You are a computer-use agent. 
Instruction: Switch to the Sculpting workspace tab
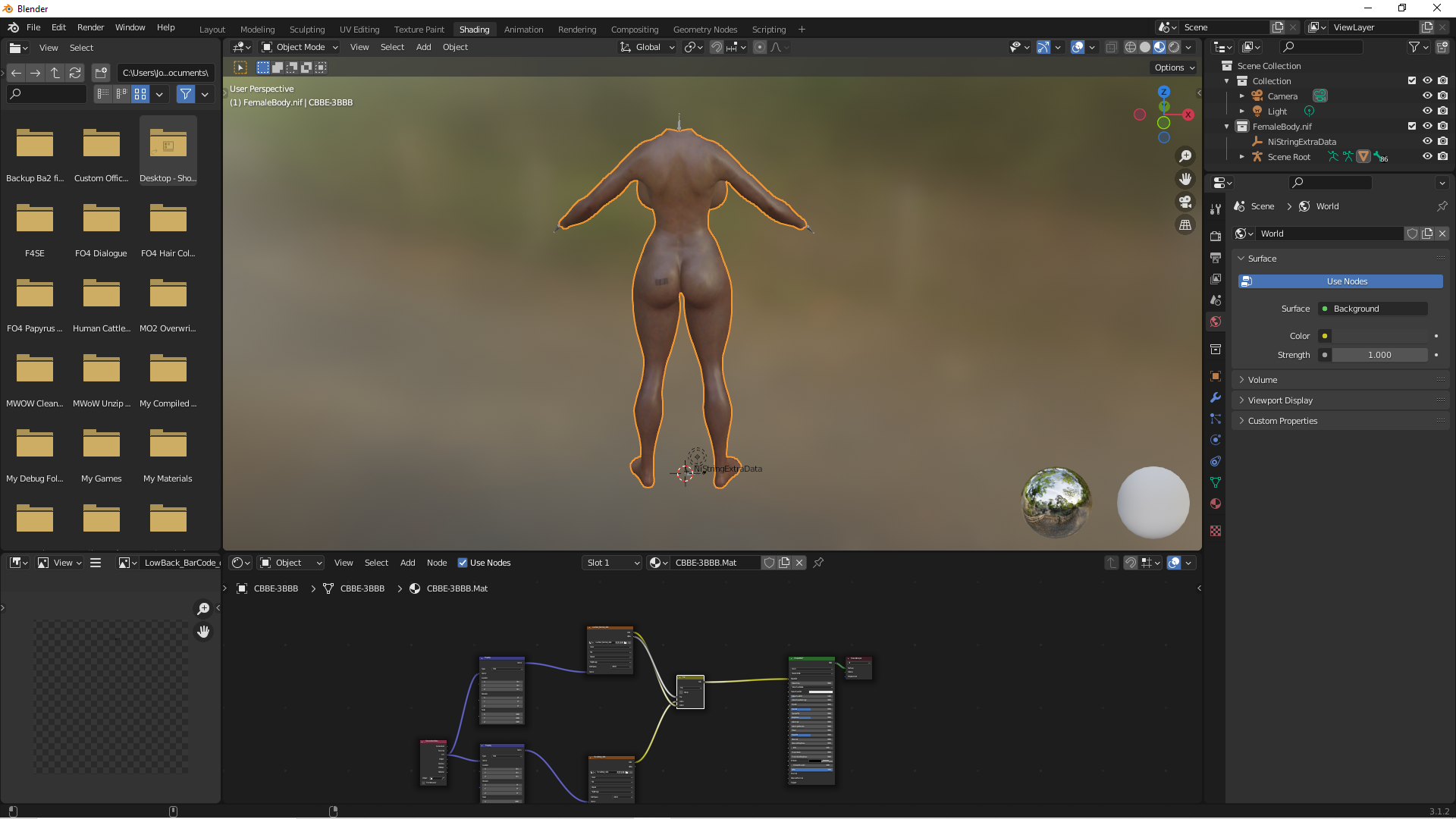307,30
